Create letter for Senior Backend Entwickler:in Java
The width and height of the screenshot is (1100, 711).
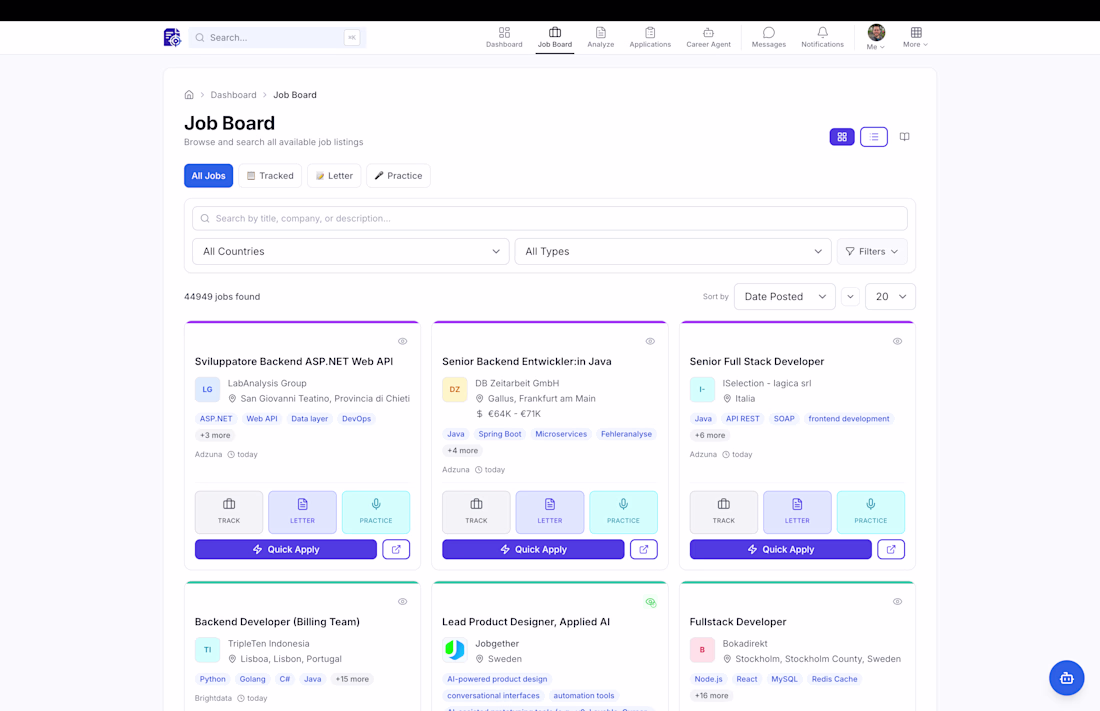tap(550, 512)
